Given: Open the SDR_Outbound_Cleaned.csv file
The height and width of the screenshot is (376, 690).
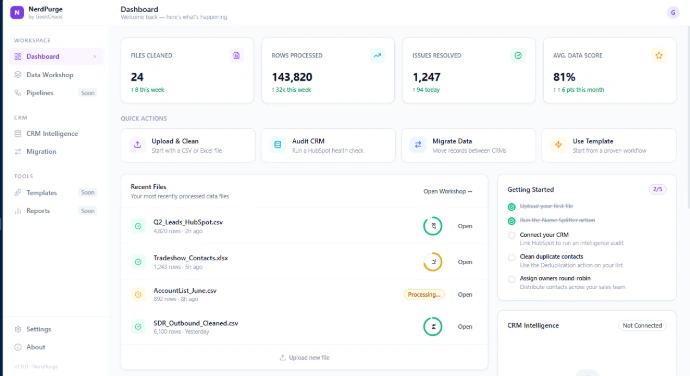Looking at the screenshot, I should coord(465,327).
